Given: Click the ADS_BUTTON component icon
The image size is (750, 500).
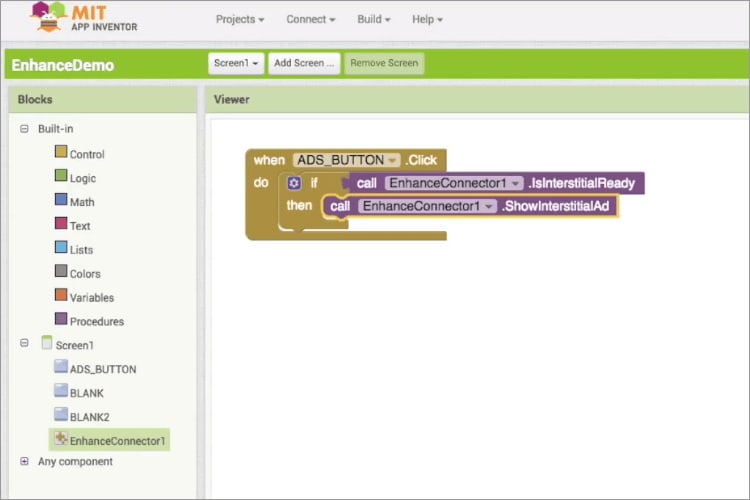Looking at the screenshot, I should [61, 367].
